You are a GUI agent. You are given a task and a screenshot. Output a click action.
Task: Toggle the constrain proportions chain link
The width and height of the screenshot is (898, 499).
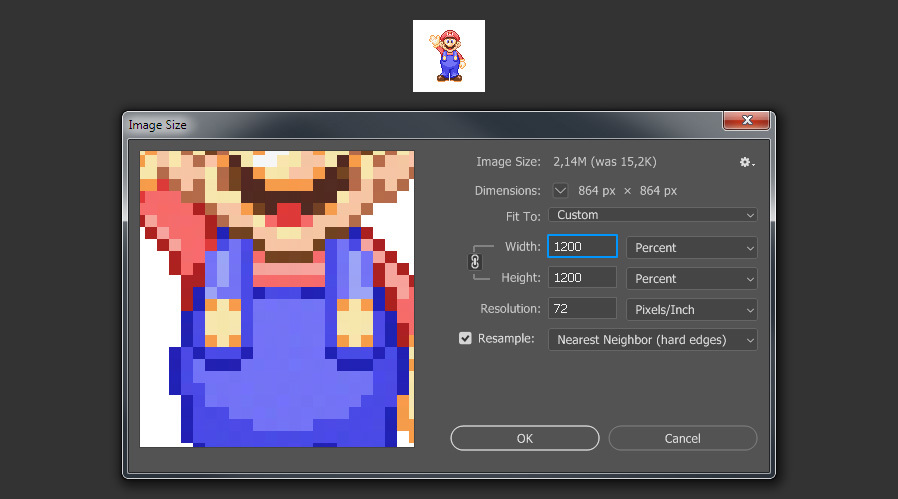pyautogui.click(x=475, y=262)
